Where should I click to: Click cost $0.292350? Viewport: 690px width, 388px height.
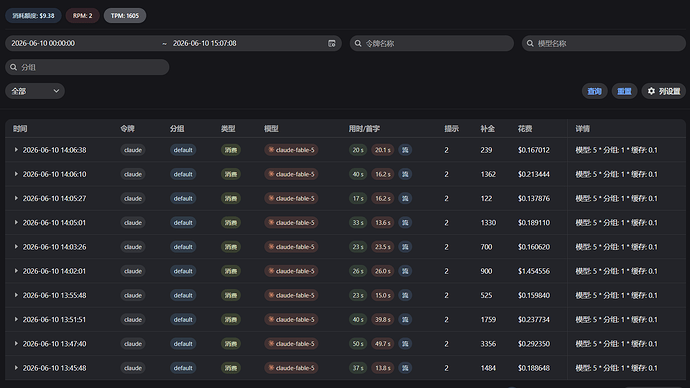pos(534,344)
